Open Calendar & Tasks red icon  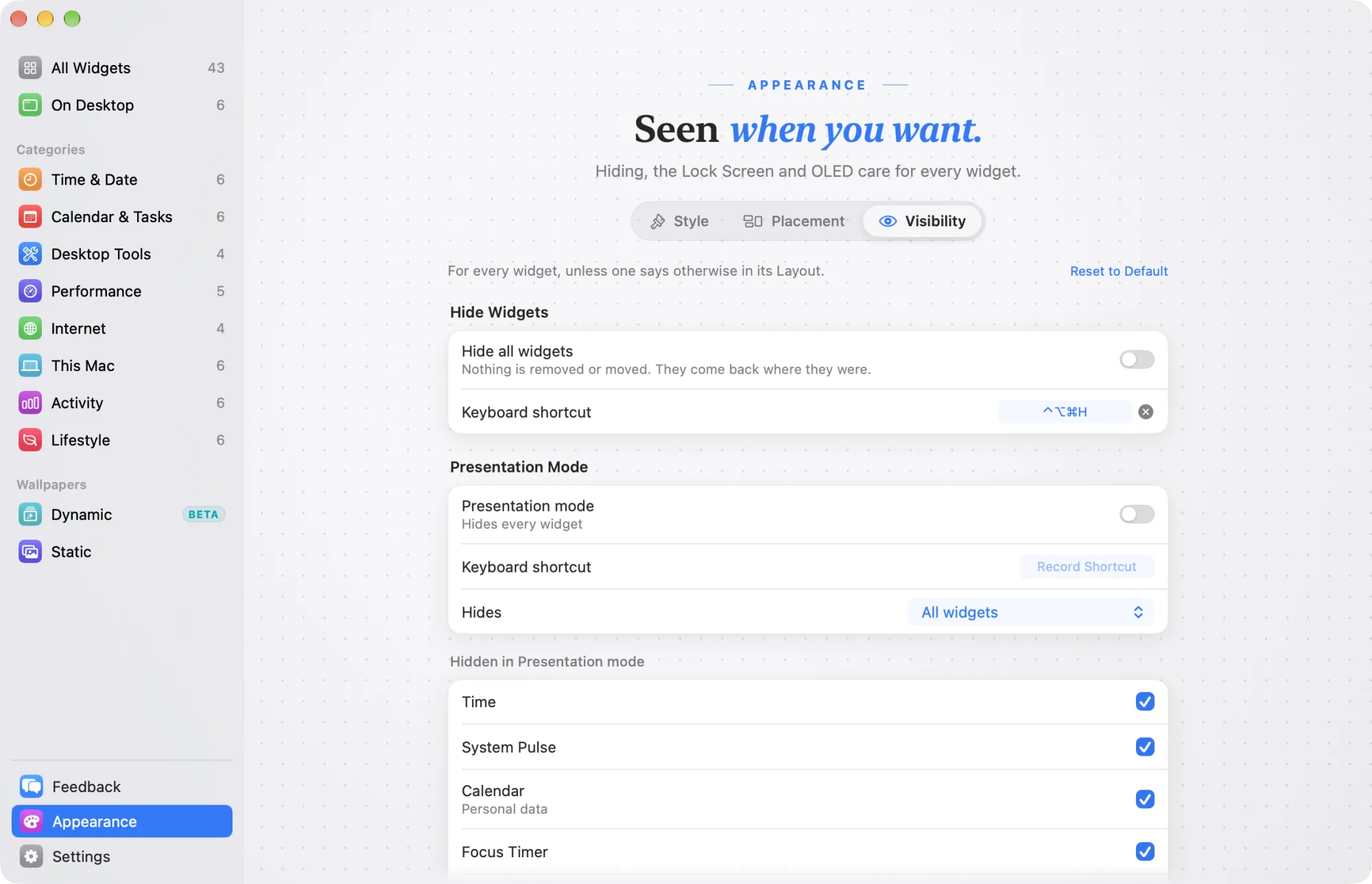(30, 217)
